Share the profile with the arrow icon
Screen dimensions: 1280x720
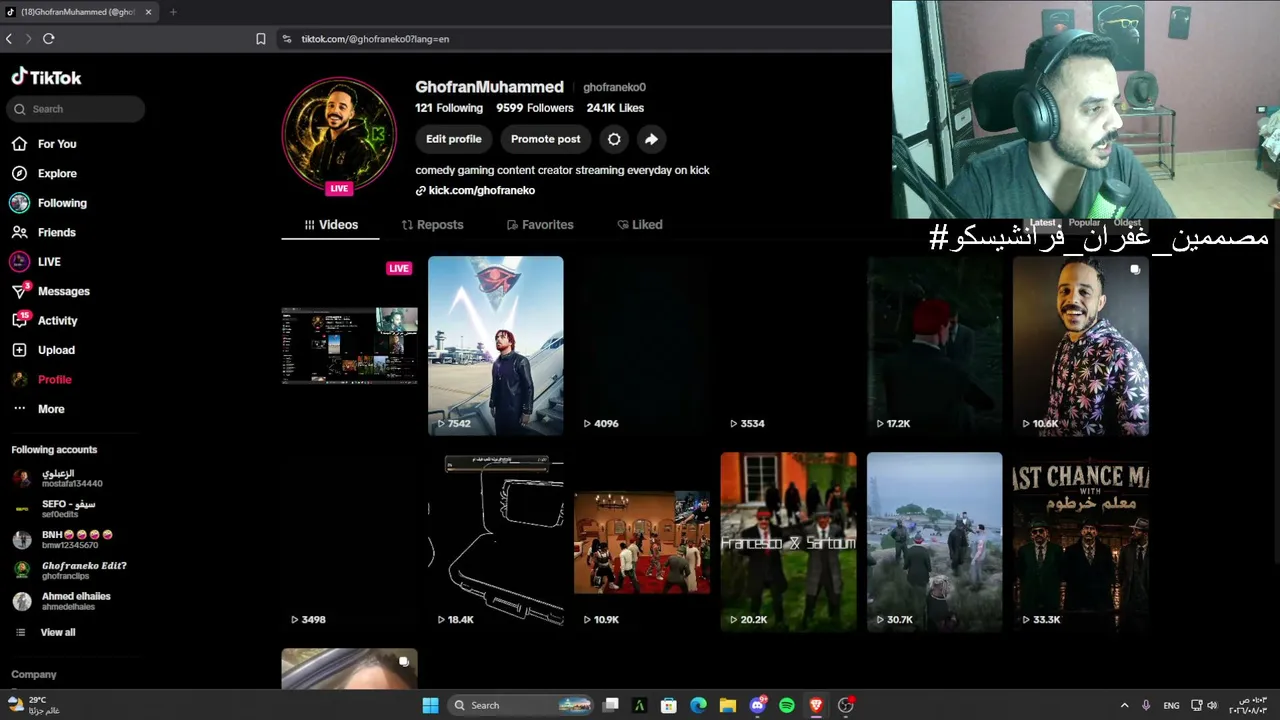(x=651, y=139)
